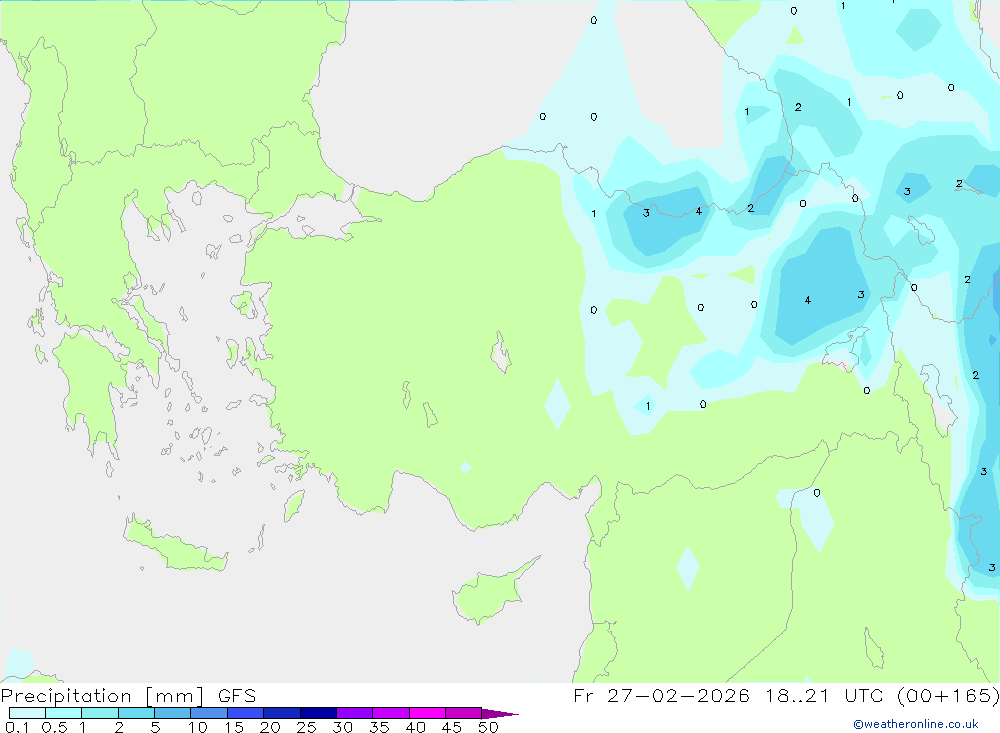Click the '0.1' legend scale label
This screenshot has width=1000, height=733.
point(17,727)
